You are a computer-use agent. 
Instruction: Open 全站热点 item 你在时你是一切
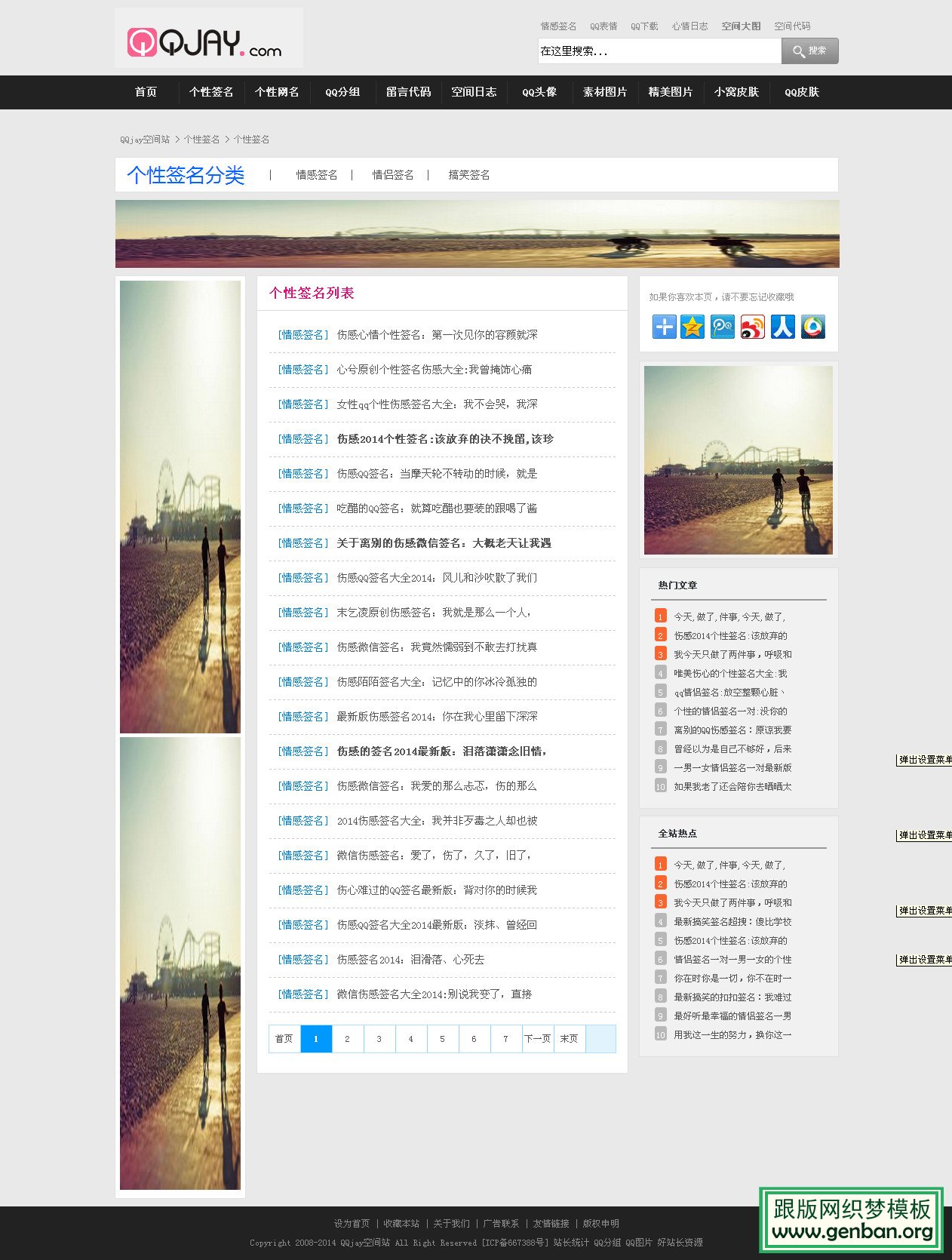click(732, 979)
